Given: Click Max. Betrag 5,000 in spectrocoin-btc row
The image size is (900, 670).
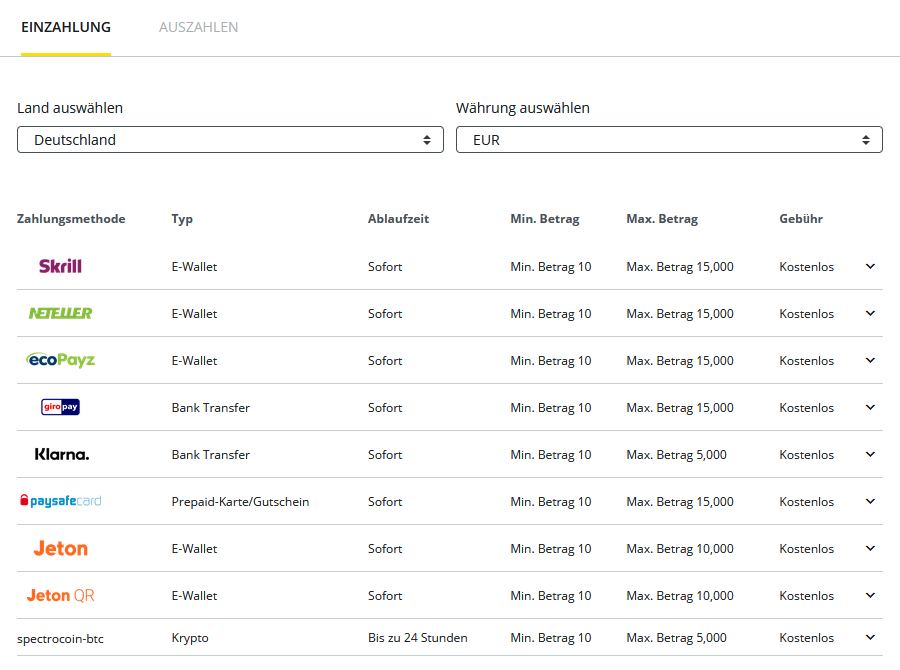Looking at the screenshot, I should tap(676, 638).
